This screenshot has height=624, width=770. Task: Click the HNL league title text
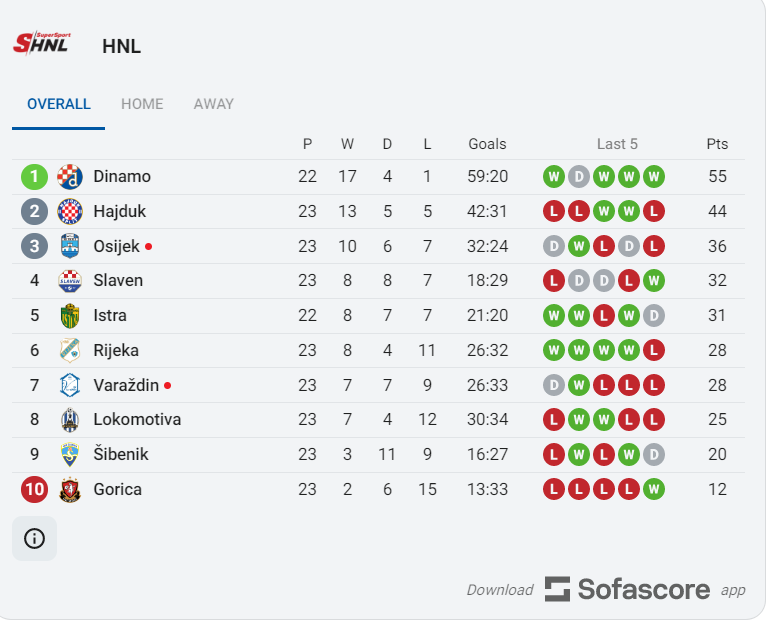(x=122, y=47)
